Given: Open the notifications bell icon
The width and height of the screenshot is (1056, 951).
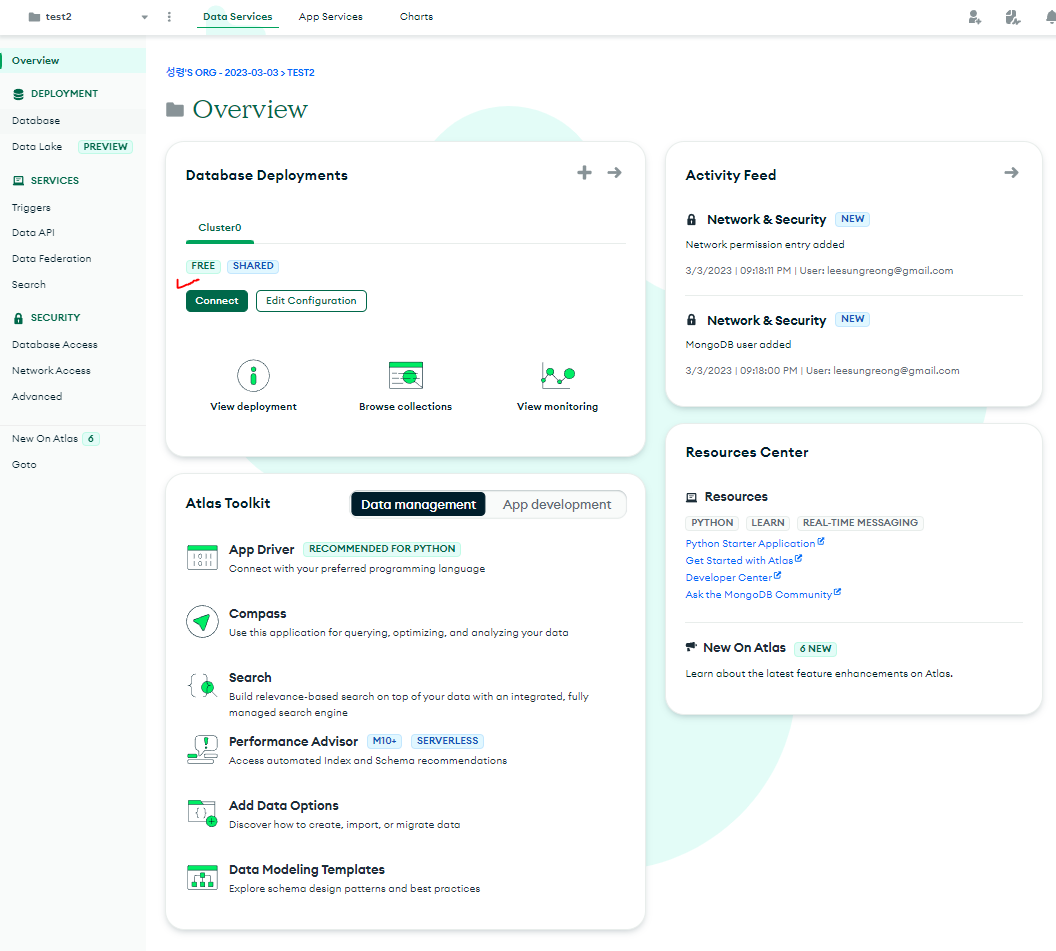Looking at the screenshot, I should 1050,17.
